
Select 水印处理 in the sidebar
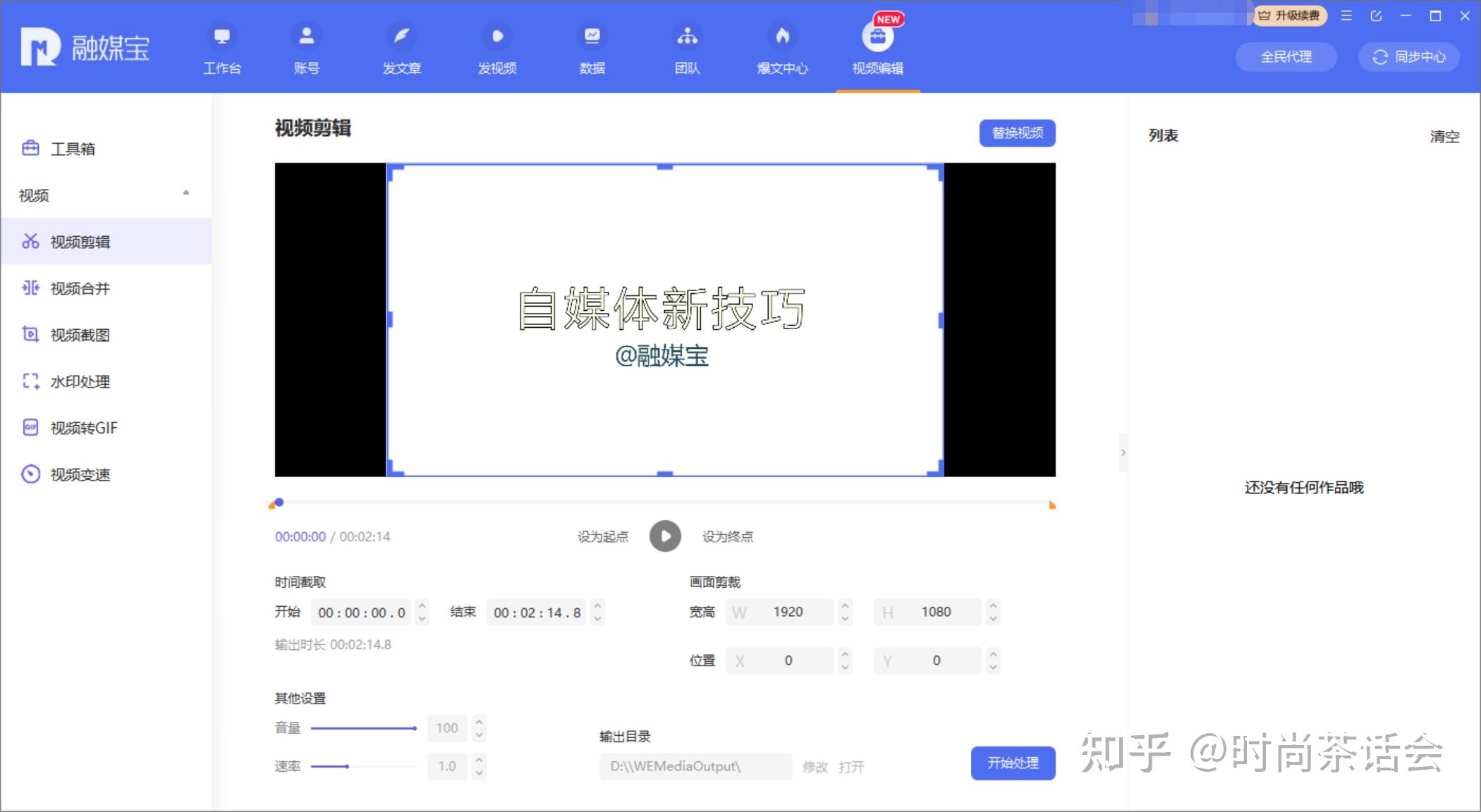coord(106,381)
